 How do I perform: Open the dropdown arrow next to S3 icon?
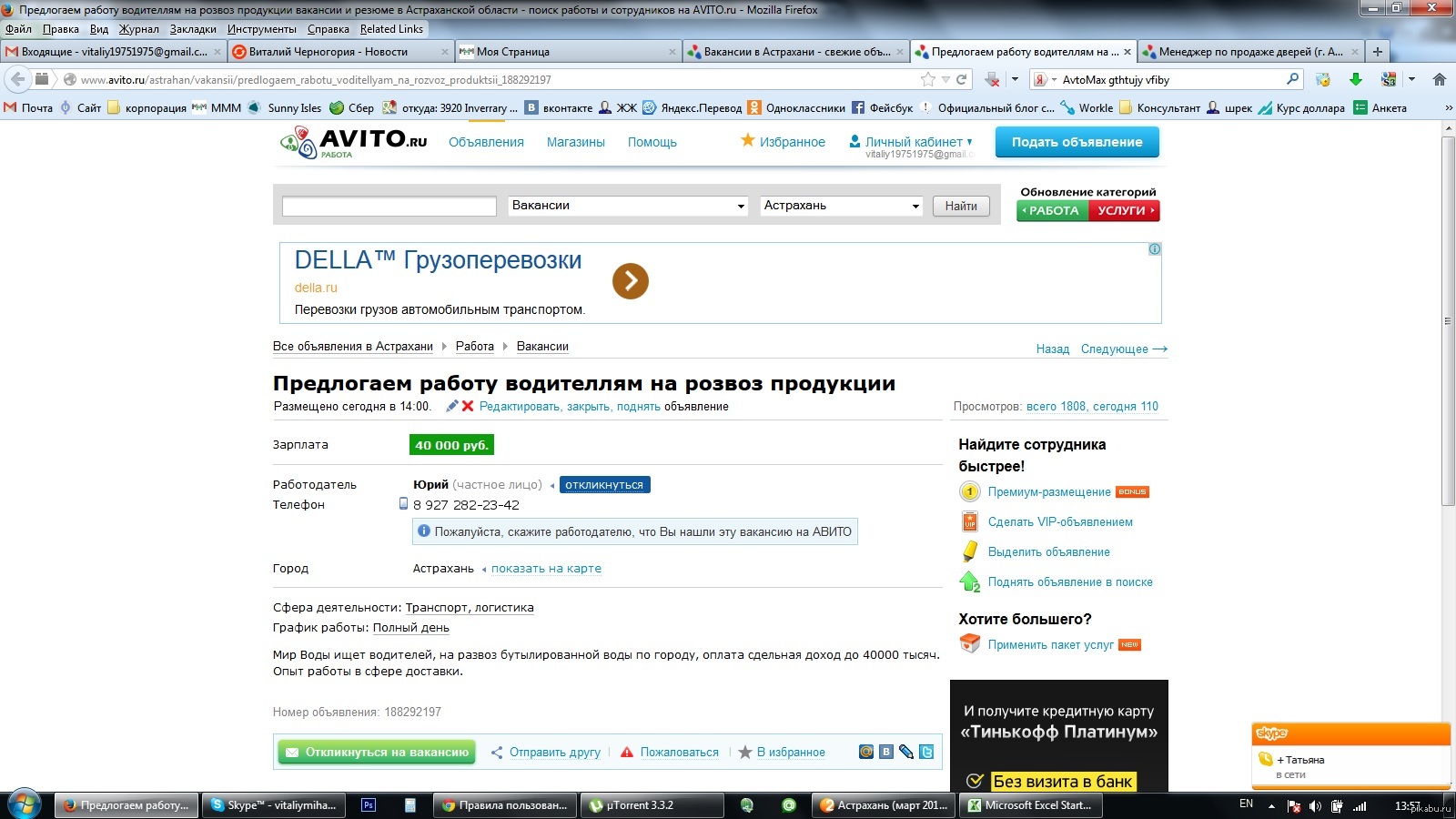(1411, 79)
